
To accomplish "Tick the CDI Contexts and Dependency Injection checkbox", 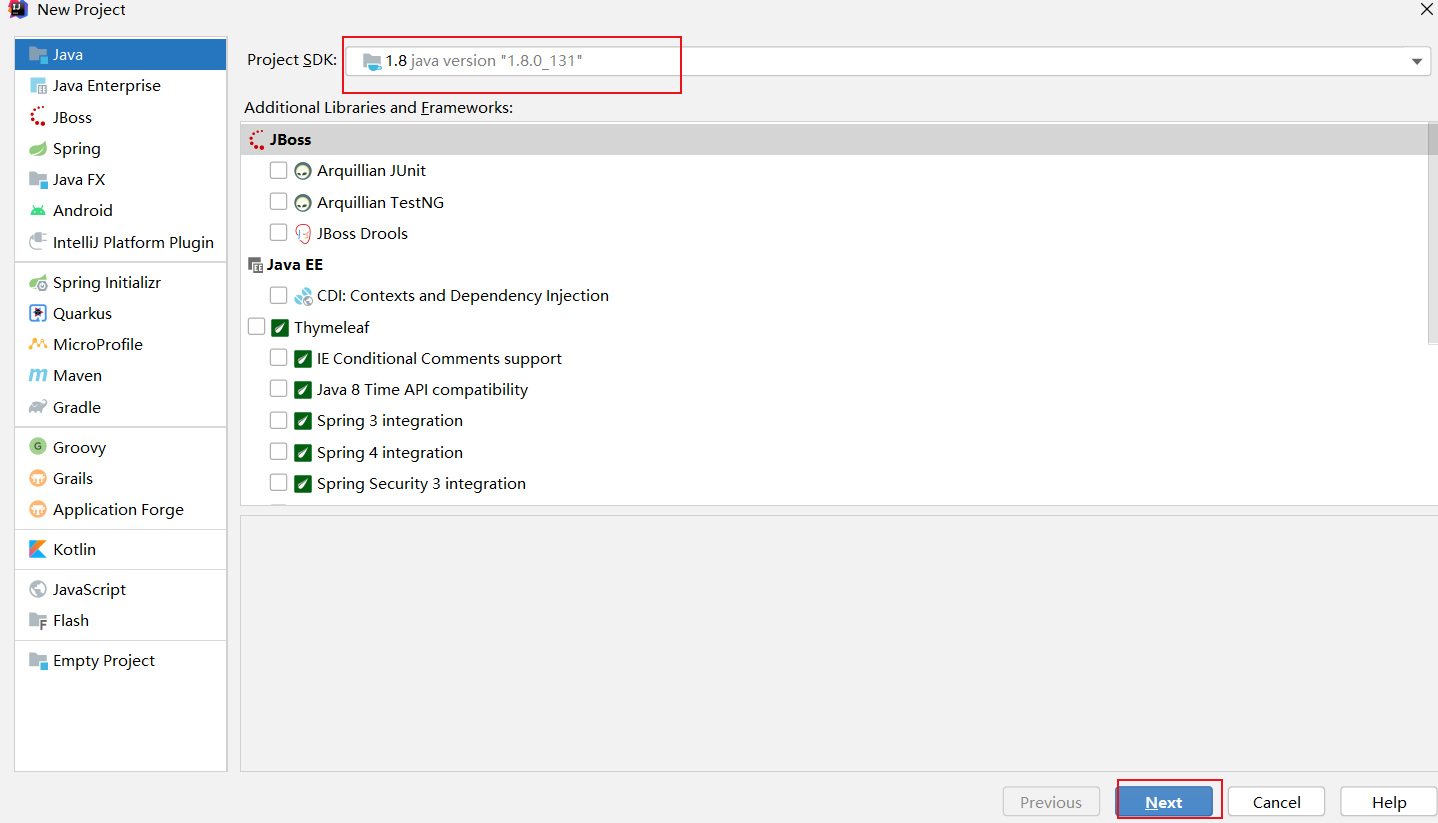I will 278,295.
